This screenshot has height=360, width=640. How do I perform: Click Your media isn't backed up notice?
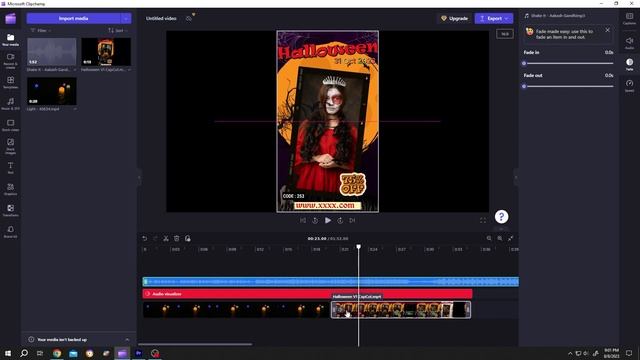(x=62, y=340)
